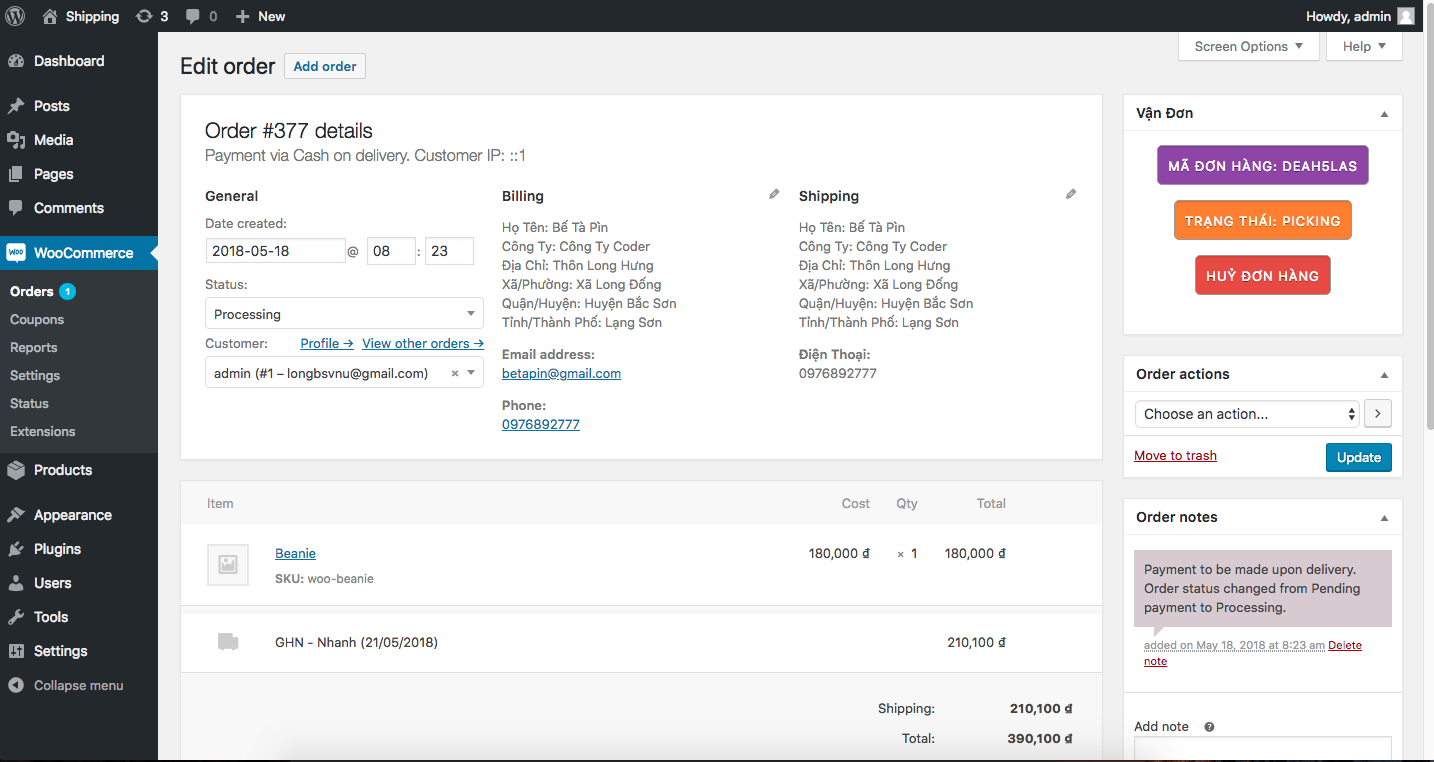1434x762 pixels.
Task: Collapse the Order actions panel
Action: click(1384, 375)
